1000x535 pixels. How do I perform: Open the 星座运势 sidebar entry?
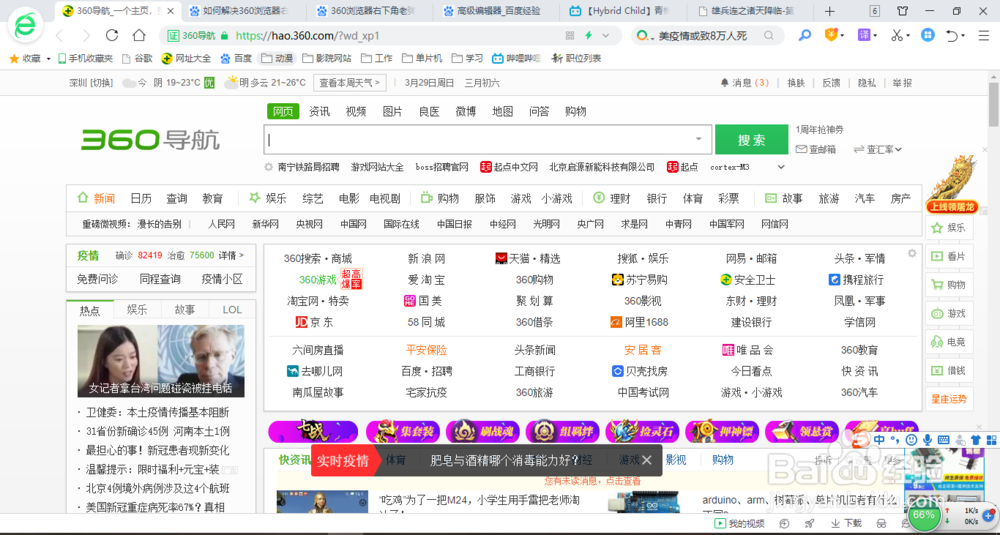click(950, 399)
